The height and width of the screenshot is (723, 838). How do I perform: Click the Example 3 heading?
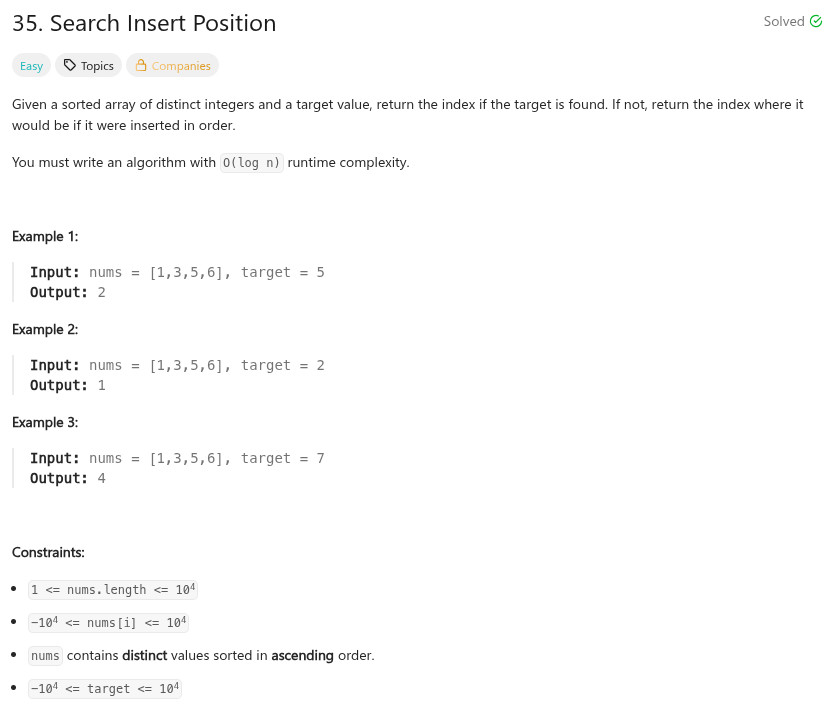[x=45, y=423]
